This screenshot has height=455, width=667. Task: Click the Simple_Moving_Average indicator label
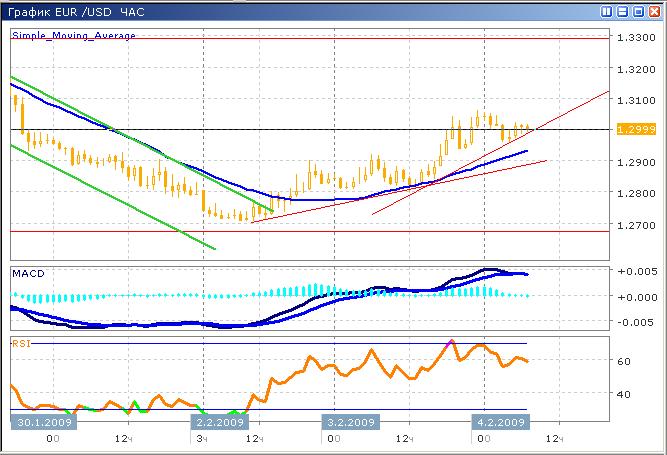click(74, 35)
